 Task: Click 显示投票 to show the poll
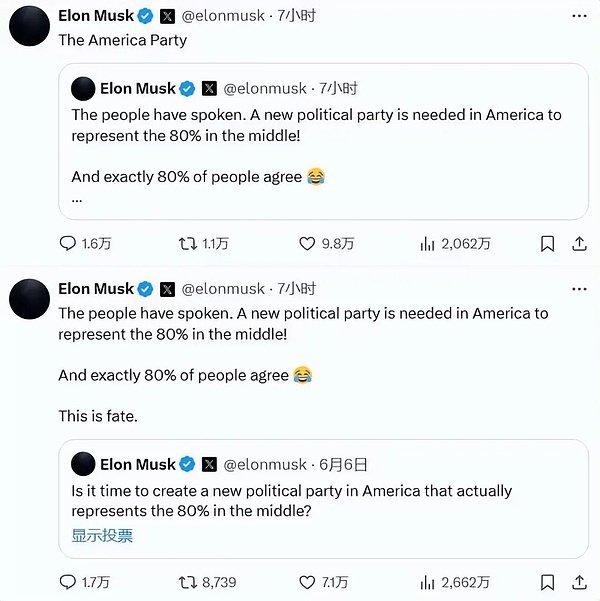101,535
